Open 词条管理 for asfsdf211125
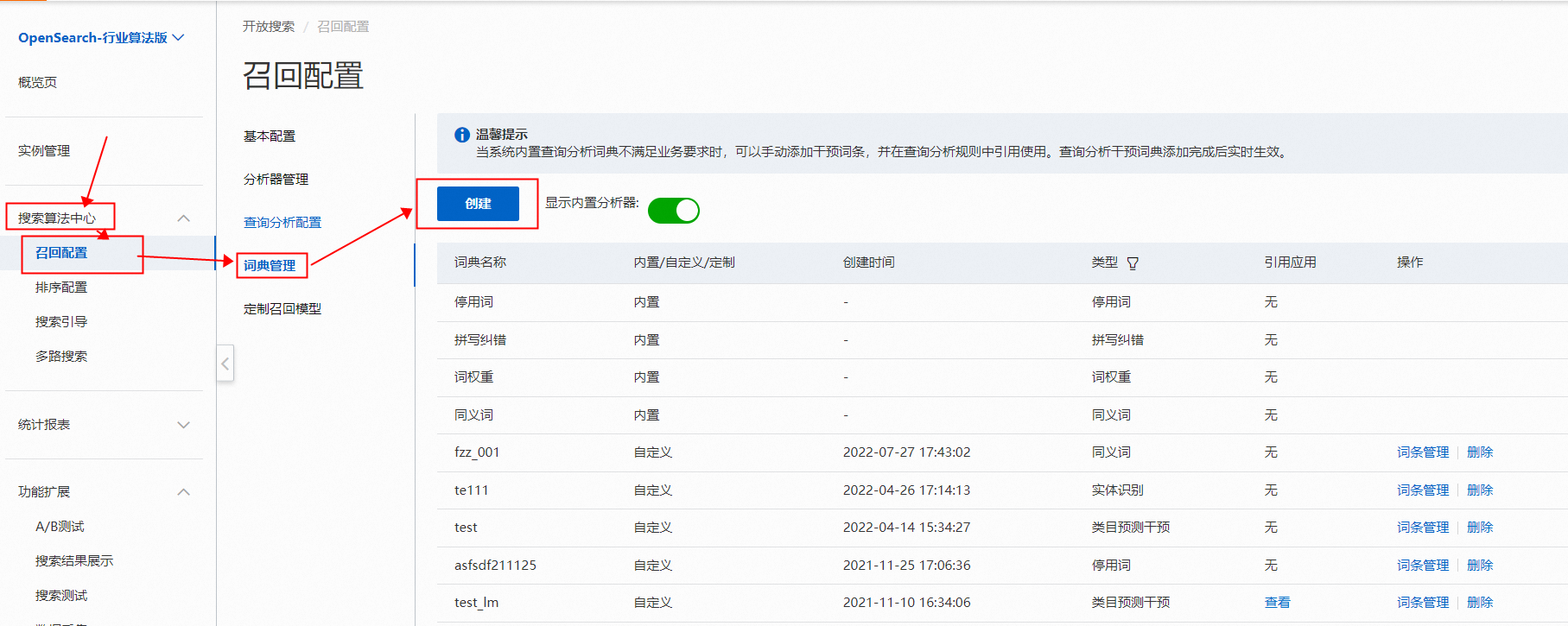 [x=1423, y=566]
